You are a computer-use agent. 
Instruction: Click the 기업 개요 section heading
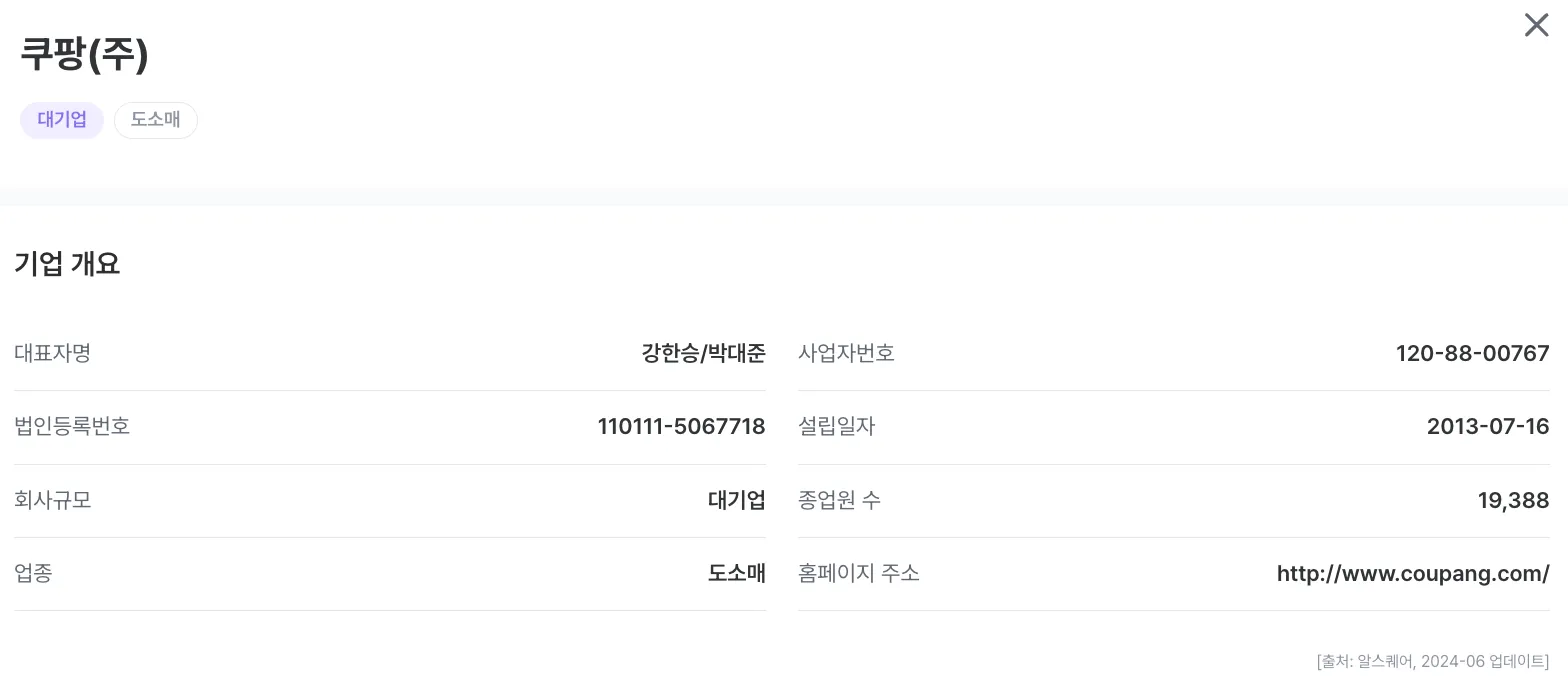coord(67,264)
